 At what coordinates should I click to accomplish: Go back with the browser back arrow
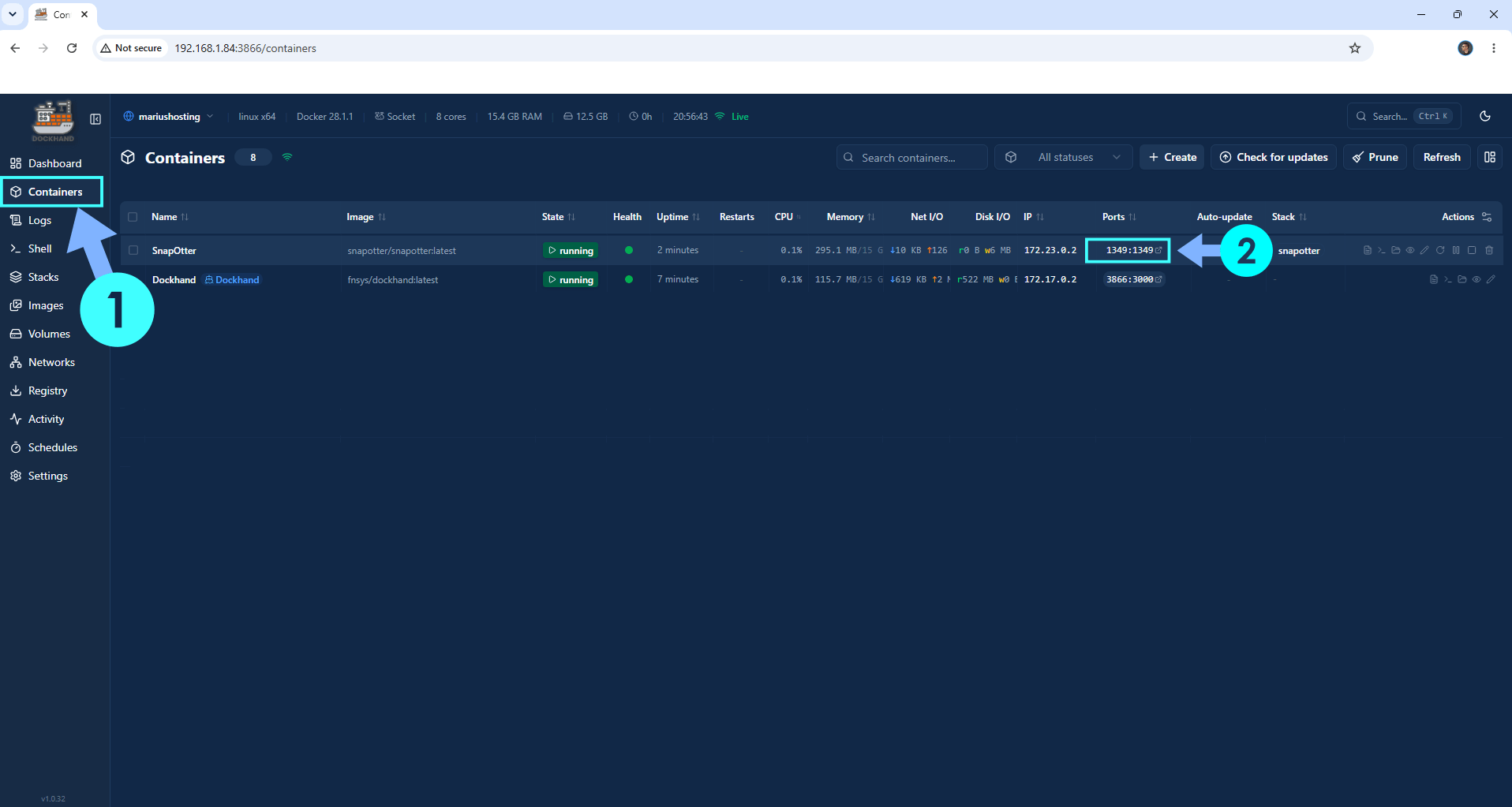[x=15, y=48]
